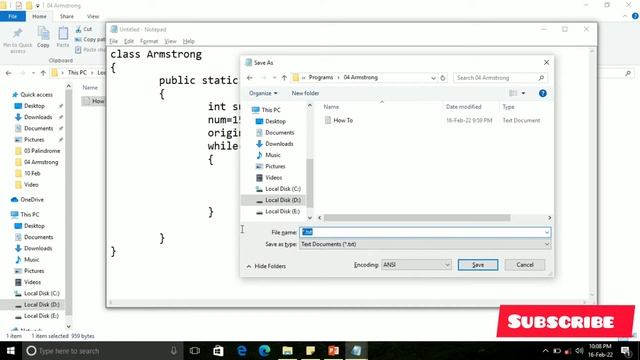Select Local Disk (C:) in dialog tree

[x=283, y=189]
